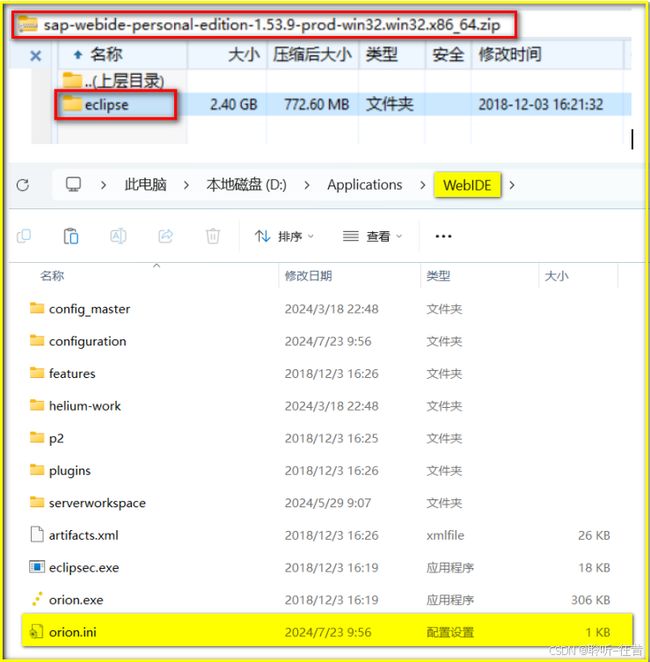Click the eclipse folder icon in archive
The width and height of the screenshot is (650, 662).
pos(72,103)
